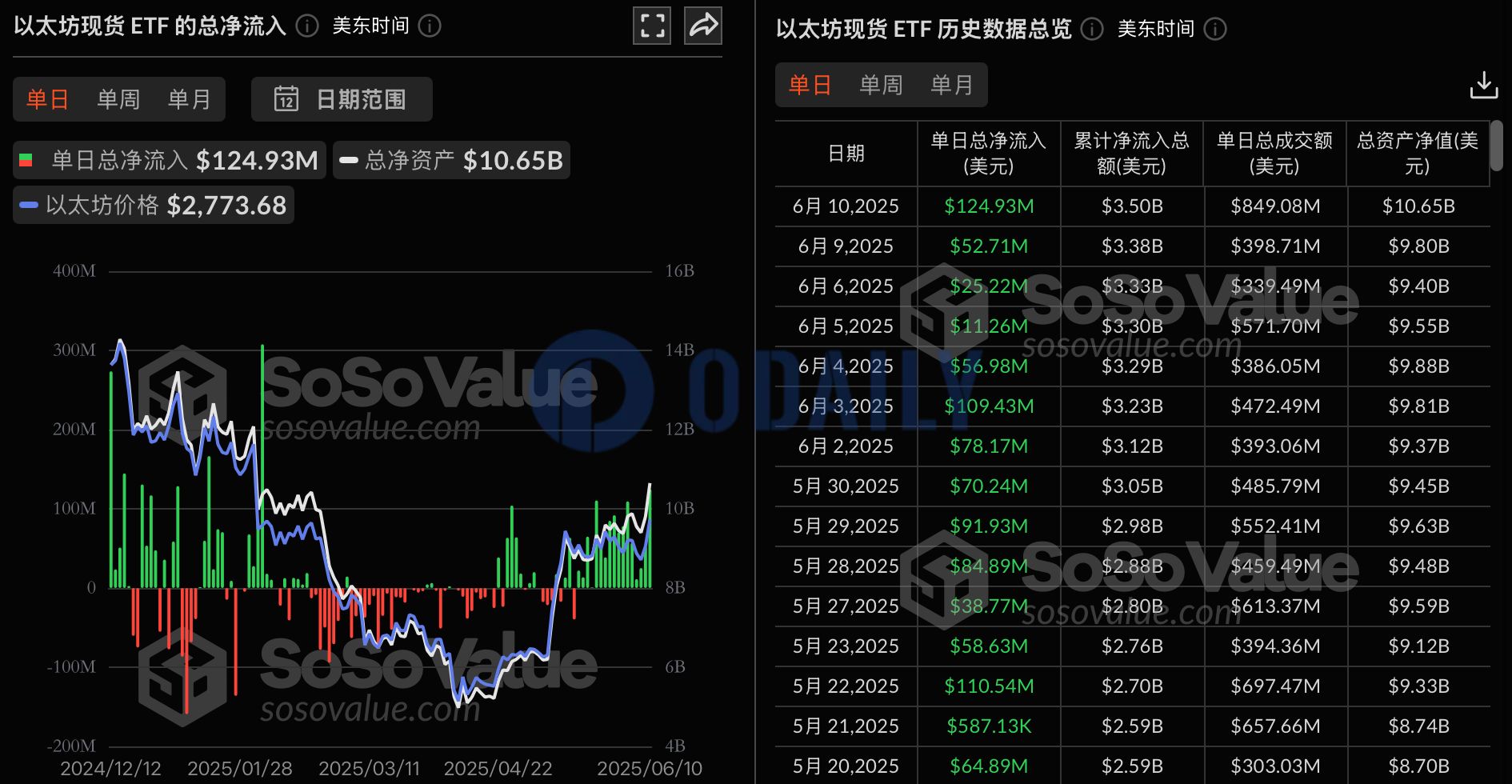The width and height of the screenshot is (1512, 784).
Task: Switch history table to 单周
Action: pyautogui.click(x=881, y=85)
